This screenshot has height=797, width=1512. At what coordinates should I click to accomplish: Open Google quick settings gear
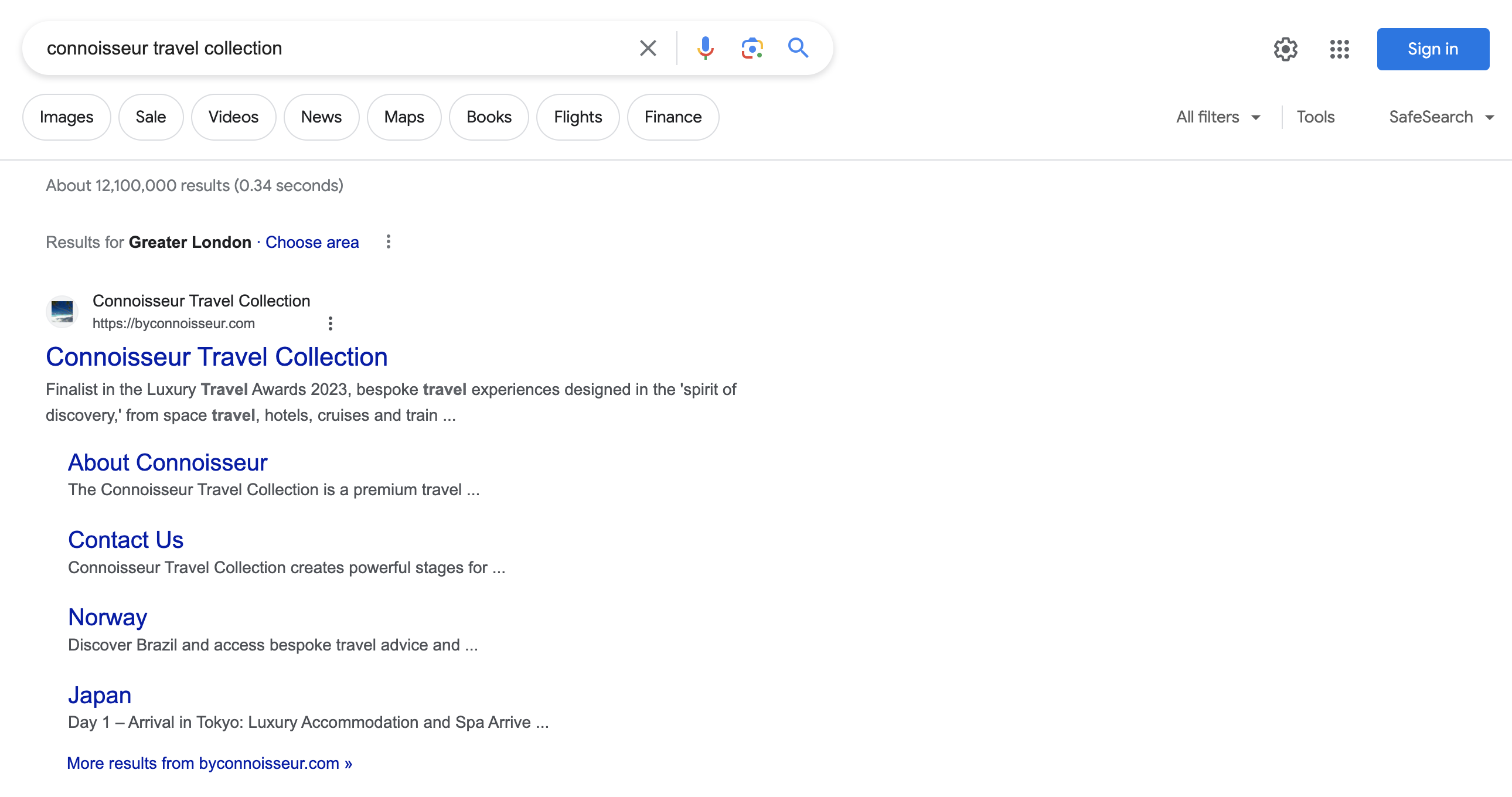click(1285, 49)
